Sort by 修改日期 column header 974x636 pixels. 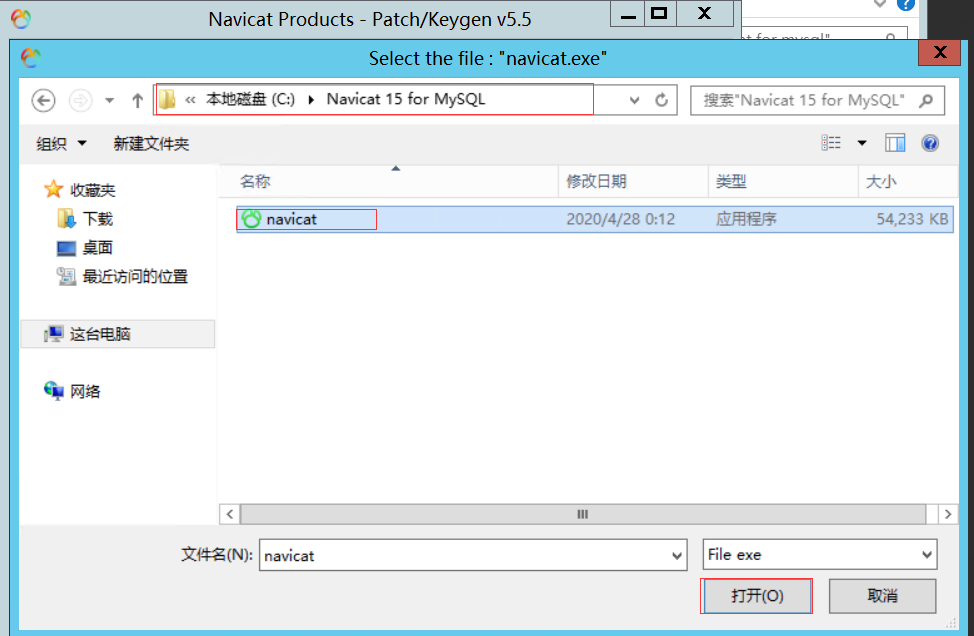633,181
